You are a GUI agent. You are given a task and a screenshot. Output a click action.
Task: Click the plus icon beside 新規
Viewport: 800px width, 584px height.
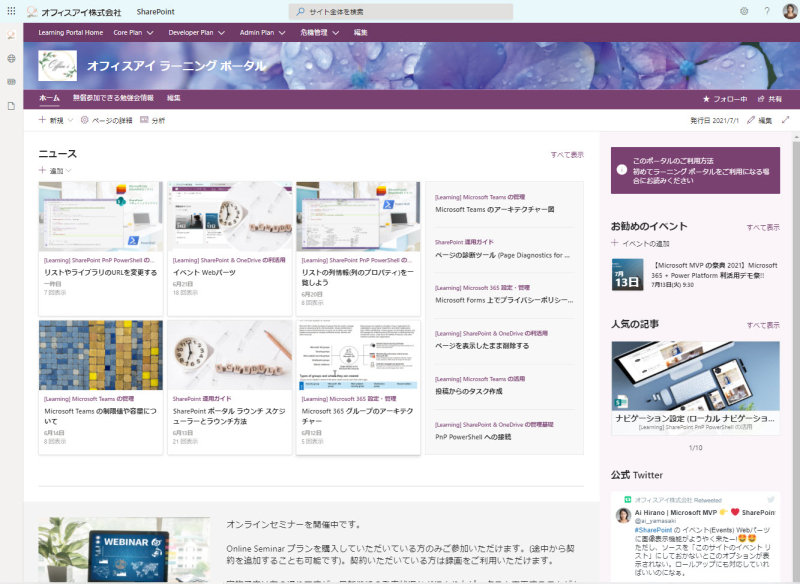click(42, 120)
